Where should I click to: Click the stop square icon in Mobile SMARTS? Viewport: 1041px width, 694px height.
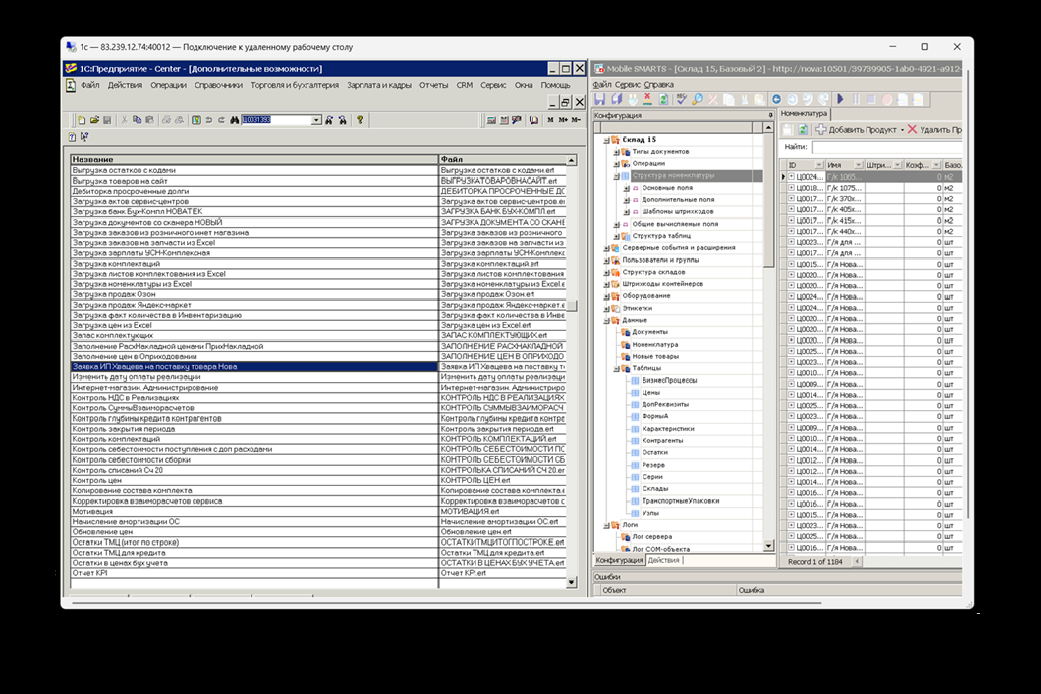pyautogui.click(x=871, y=99)
